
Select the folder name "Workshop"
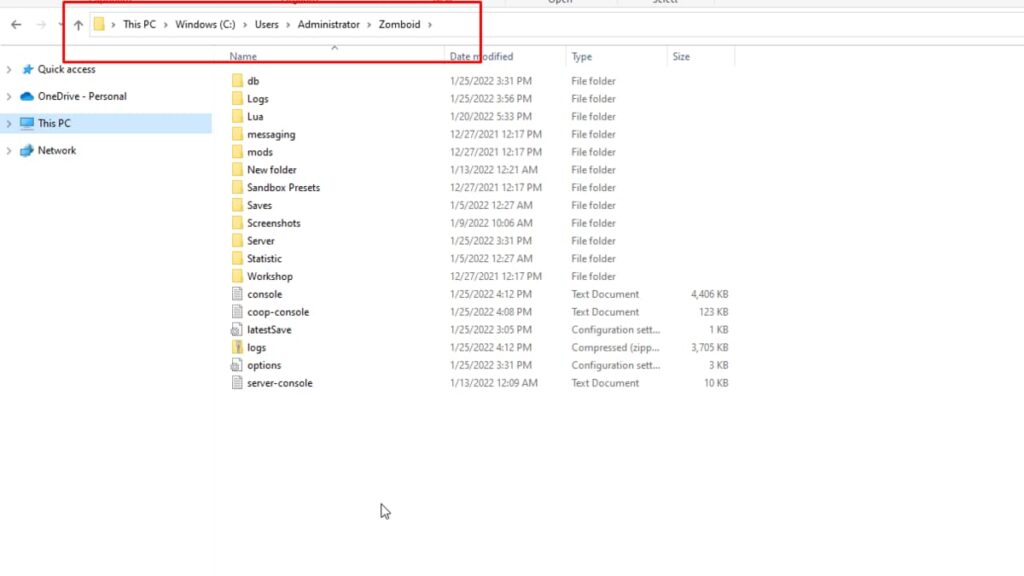pos(270,276)
